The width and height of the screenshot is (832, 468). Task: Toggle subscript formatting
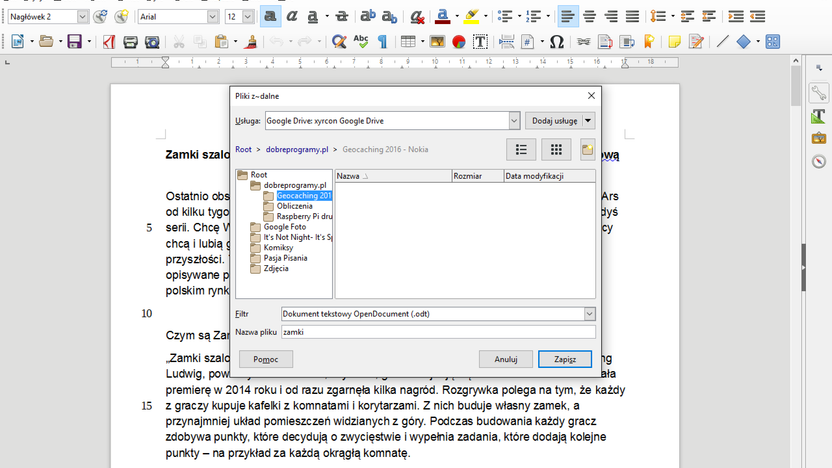389,16
